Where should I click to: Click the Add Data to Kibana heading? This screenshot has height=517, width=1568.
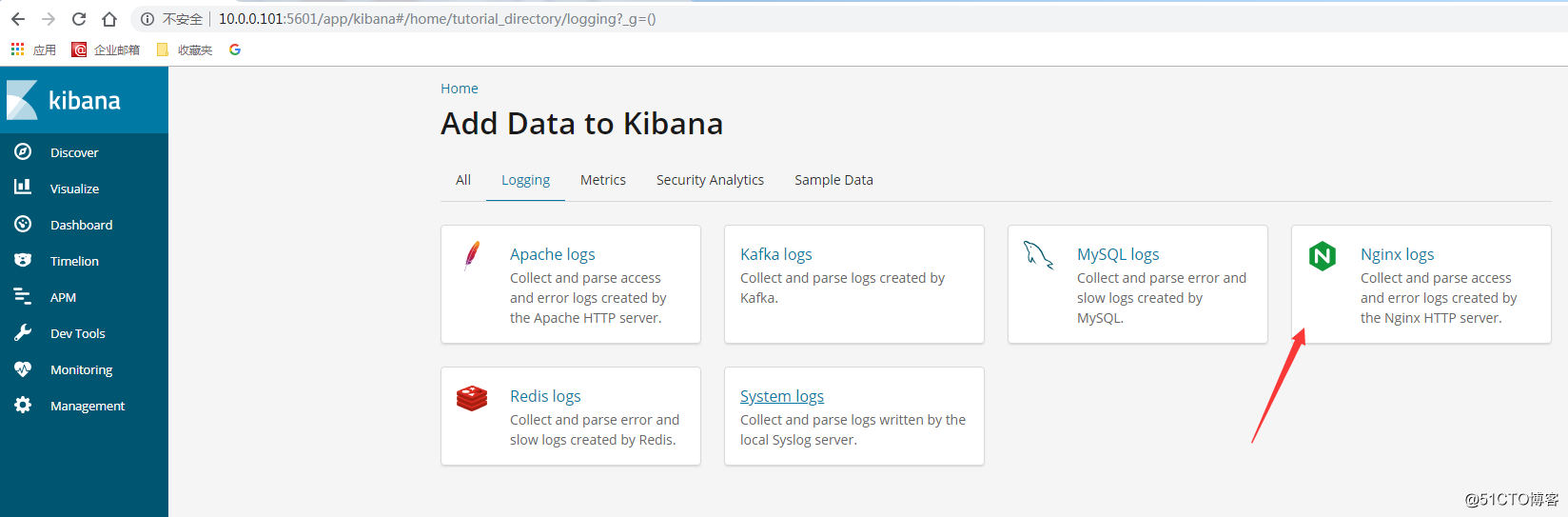(581, 124)
